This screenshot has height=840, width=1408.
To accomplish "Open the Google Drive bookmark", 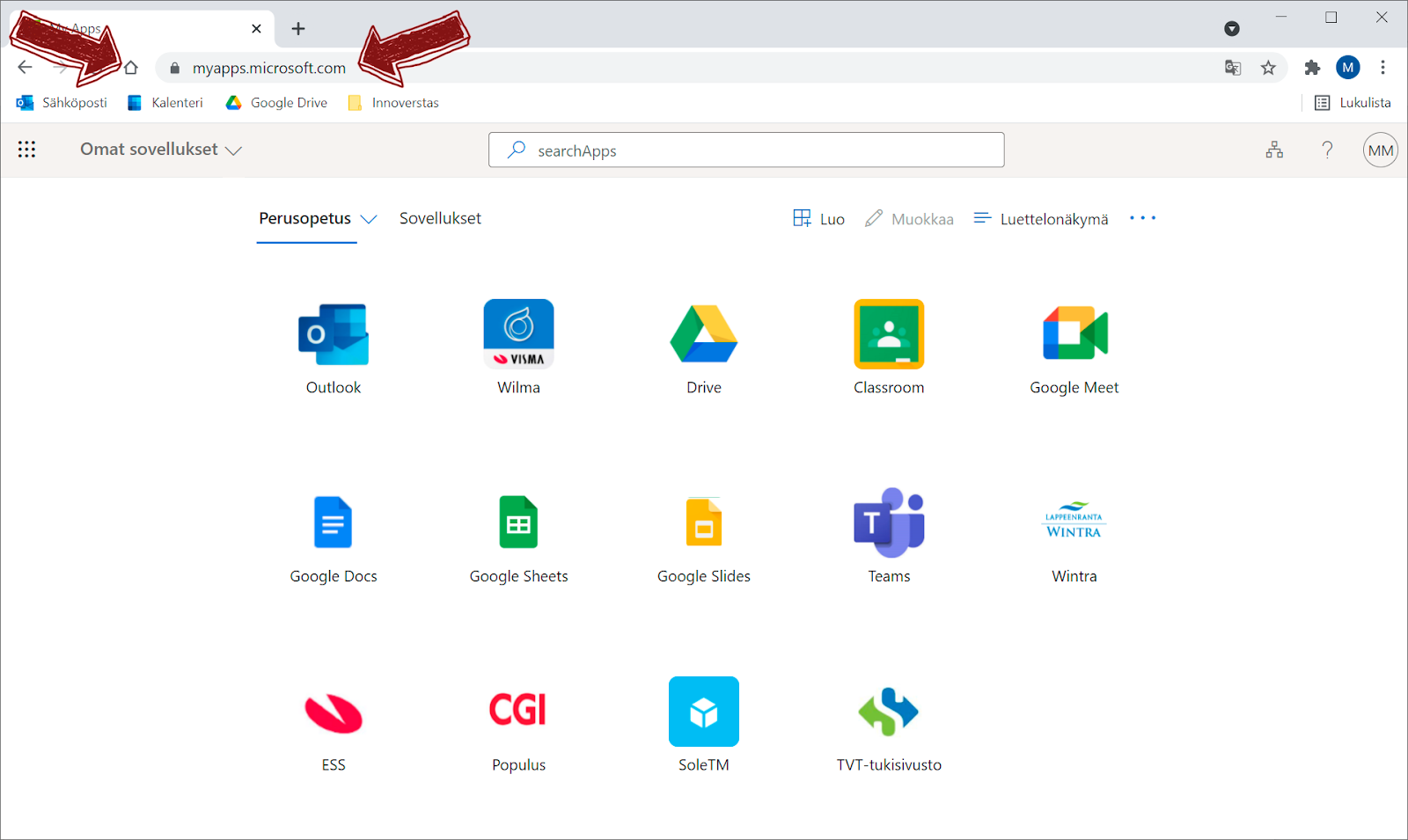I will (x=276, y=103).
